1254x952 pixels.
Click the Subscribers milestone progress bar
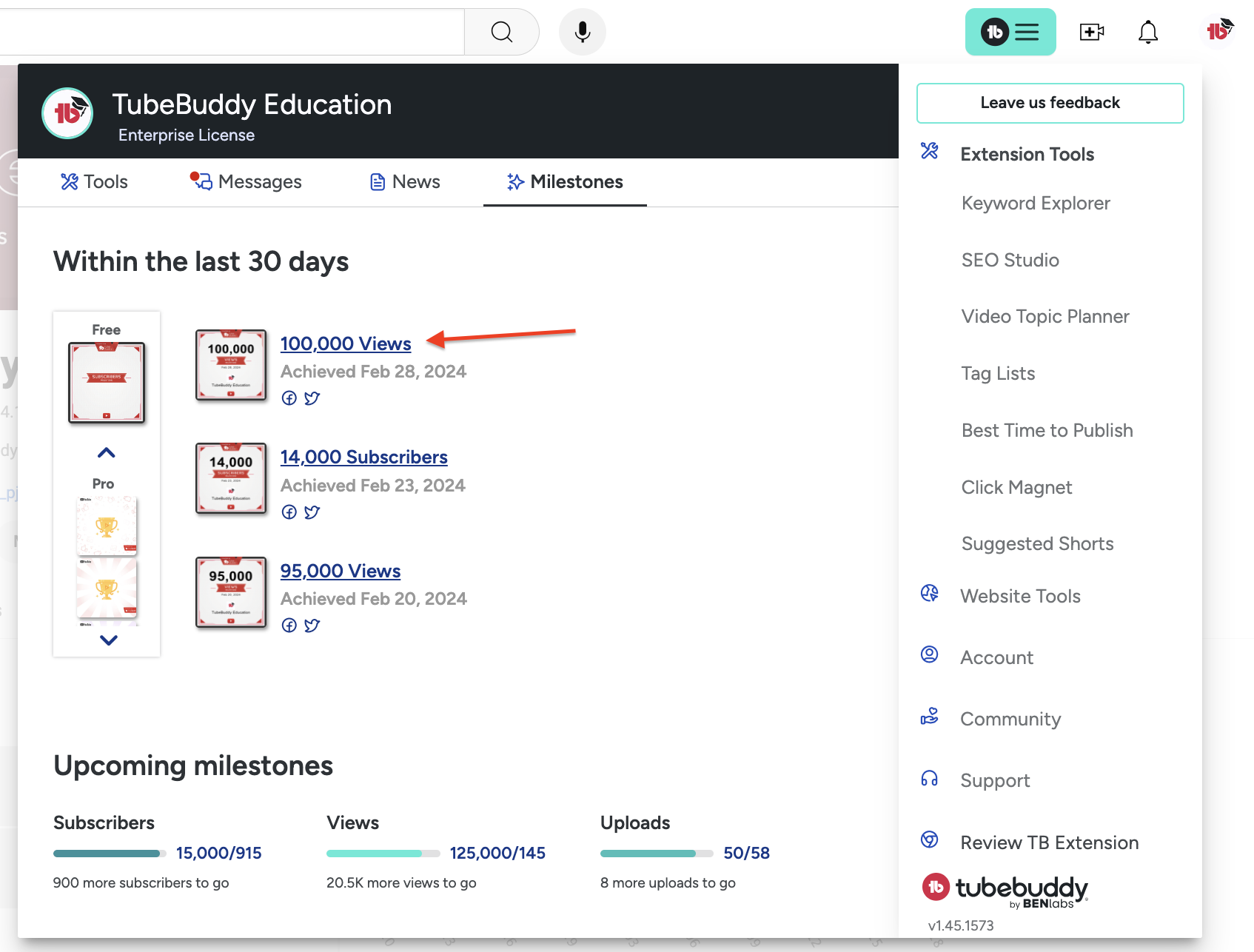point(110,854)
